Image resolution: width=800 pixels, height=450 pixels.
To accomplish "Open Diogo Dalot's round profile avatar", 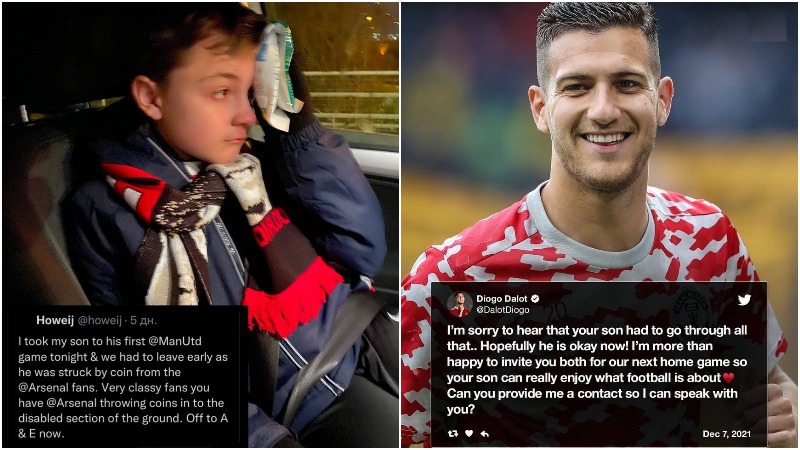I will pyautogui.click(x=460, y=304).
